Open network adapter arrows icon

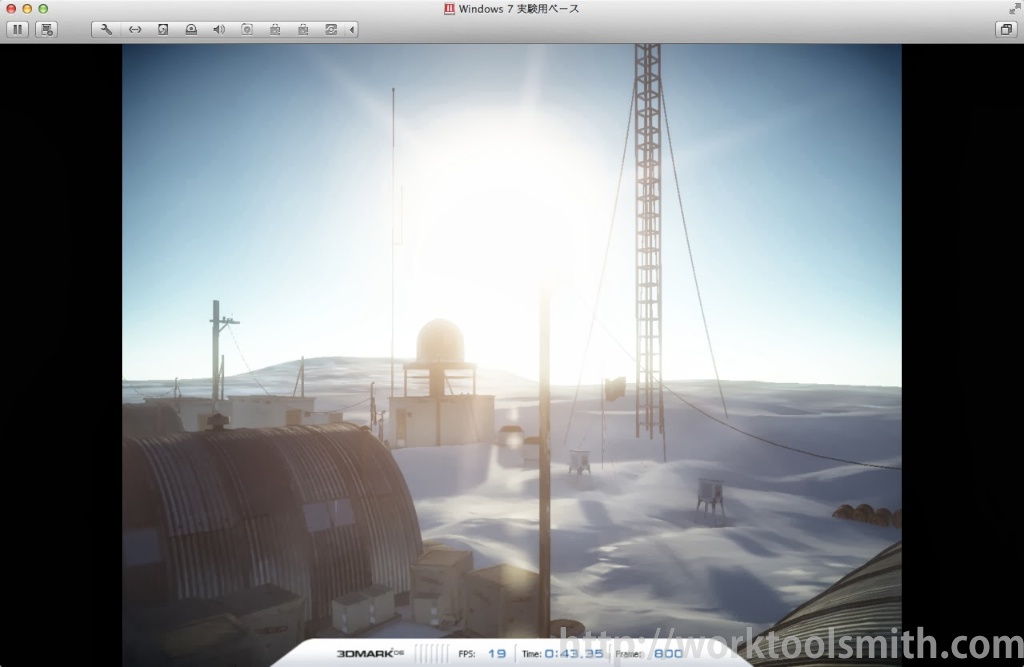[135, 29]
